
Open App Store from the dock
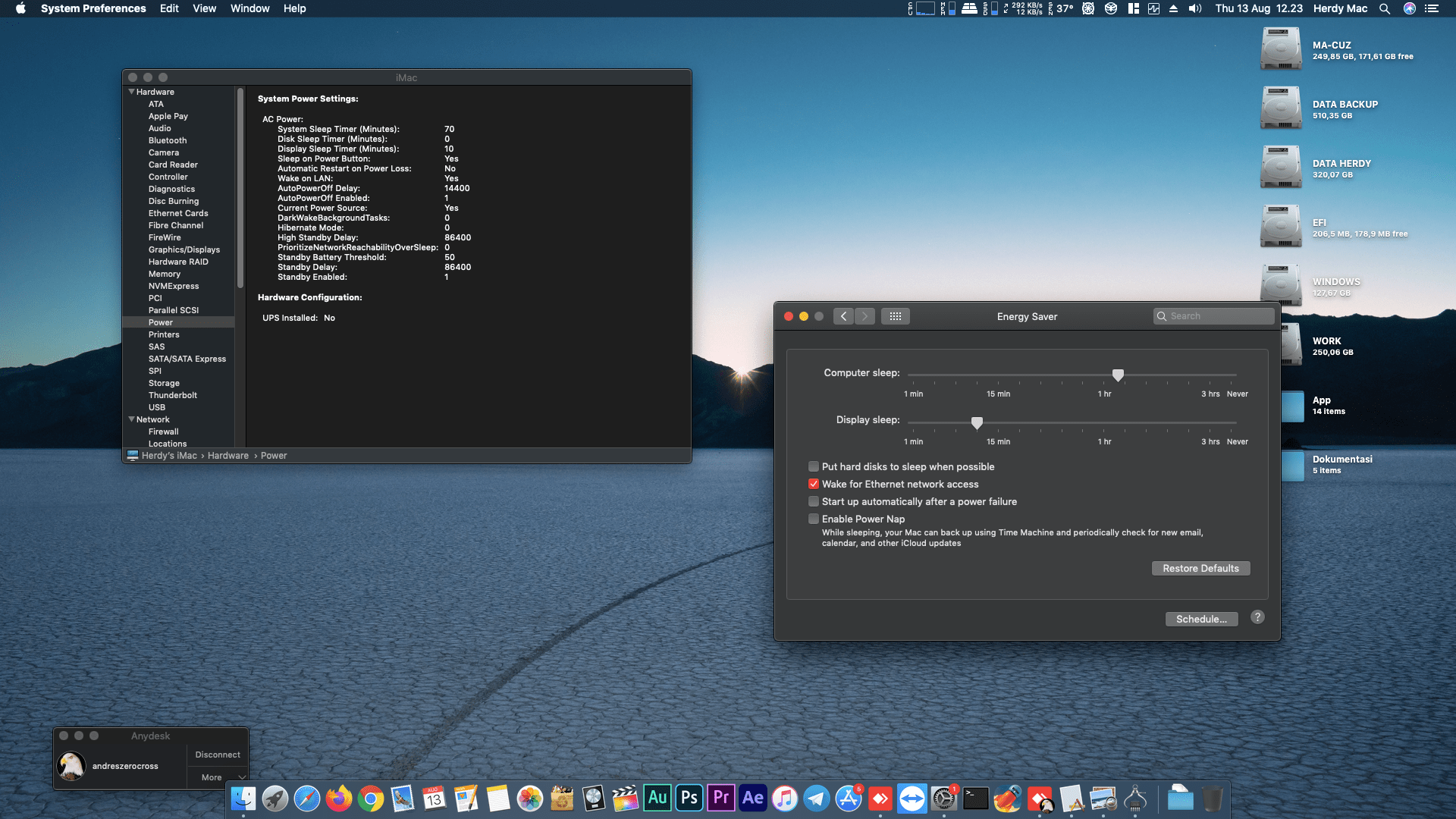pyautogui.click(x=849, y=799)
